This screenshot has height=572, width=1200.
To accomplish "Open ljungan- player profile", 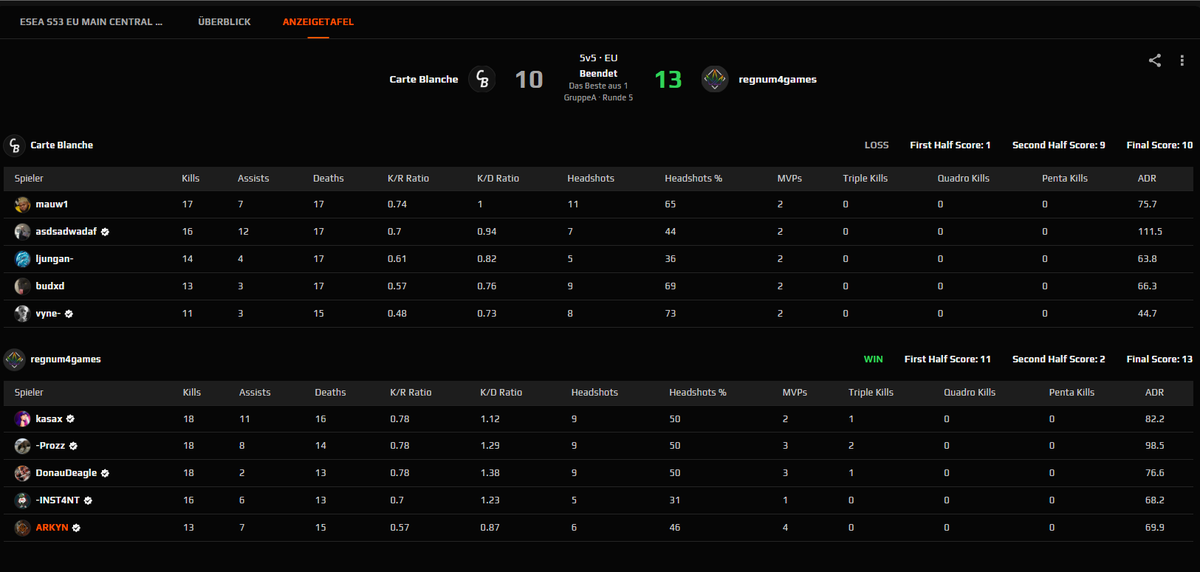I will pos(55,259).
